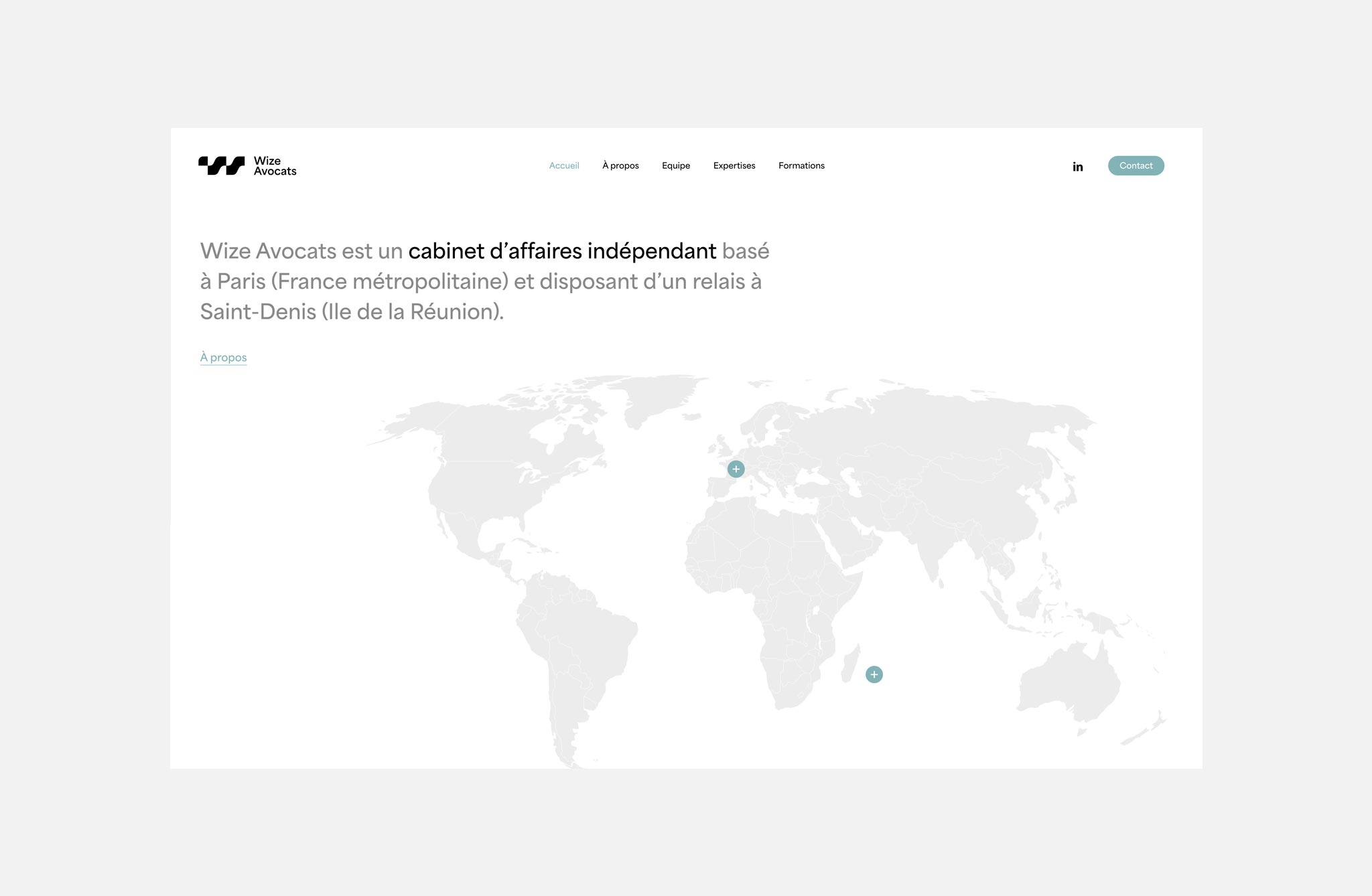The height and width of the screenshot is (896, 1372).
Task: Click the bold text cabinet d'affaires indépendant
Action: coord(561,251)
